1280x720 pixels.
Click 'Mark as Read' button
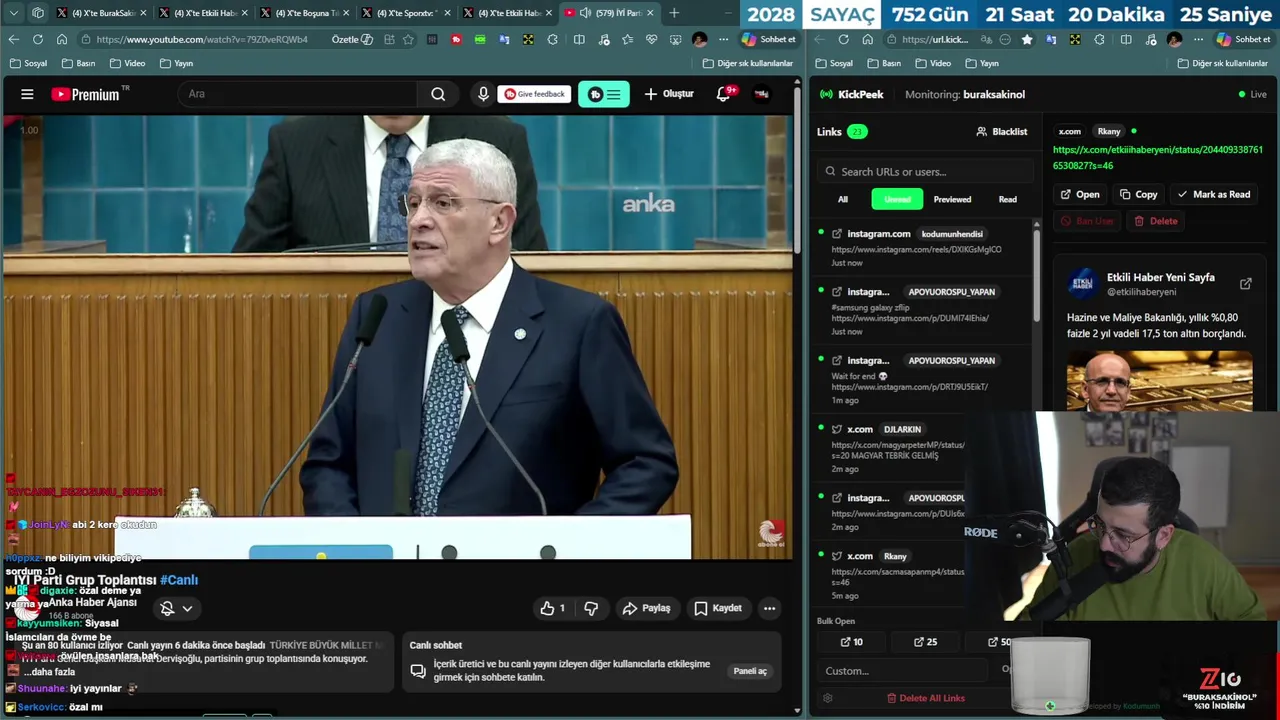point(1214,194)
